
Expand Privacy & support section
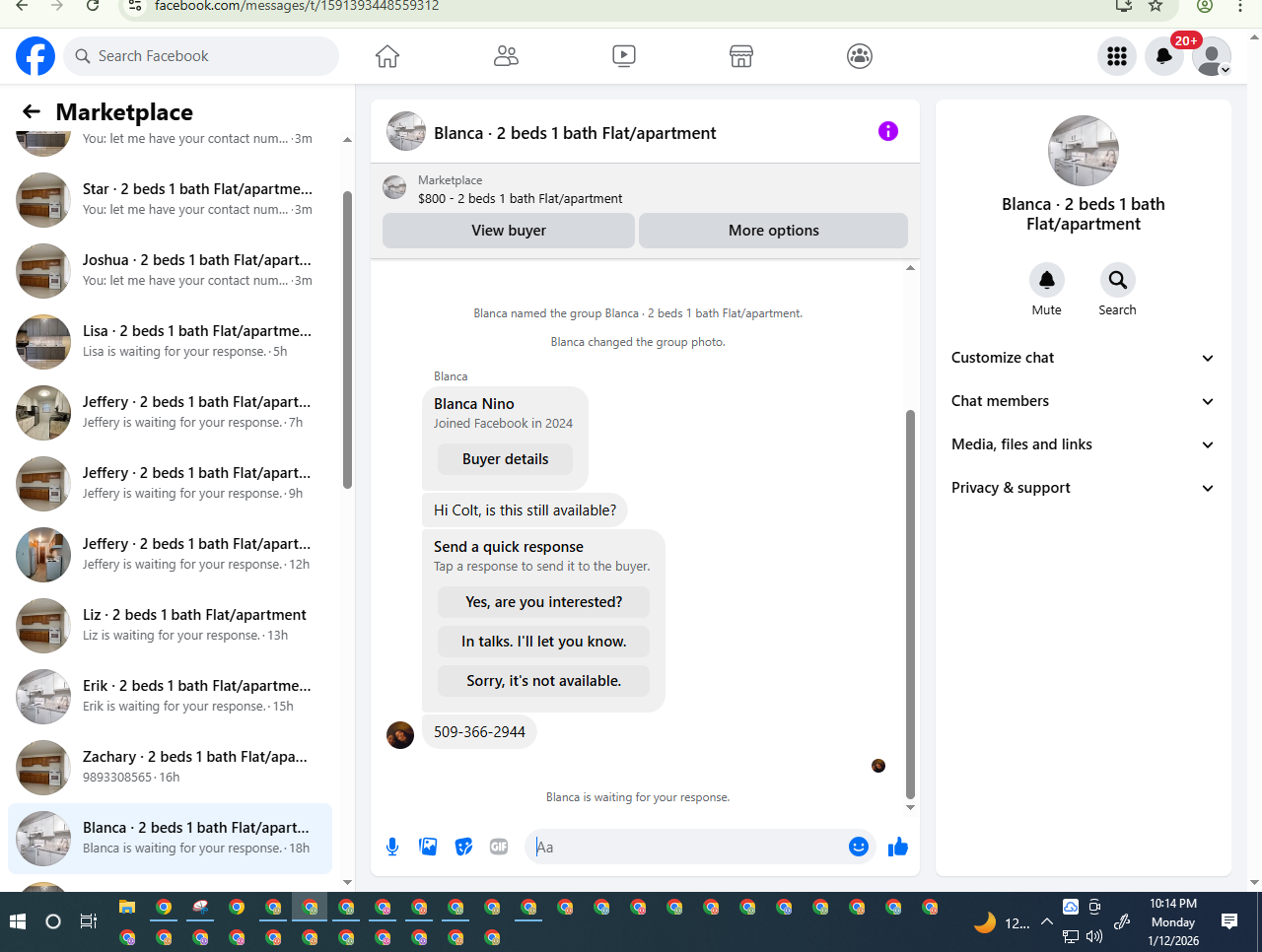pos(1083,488)
